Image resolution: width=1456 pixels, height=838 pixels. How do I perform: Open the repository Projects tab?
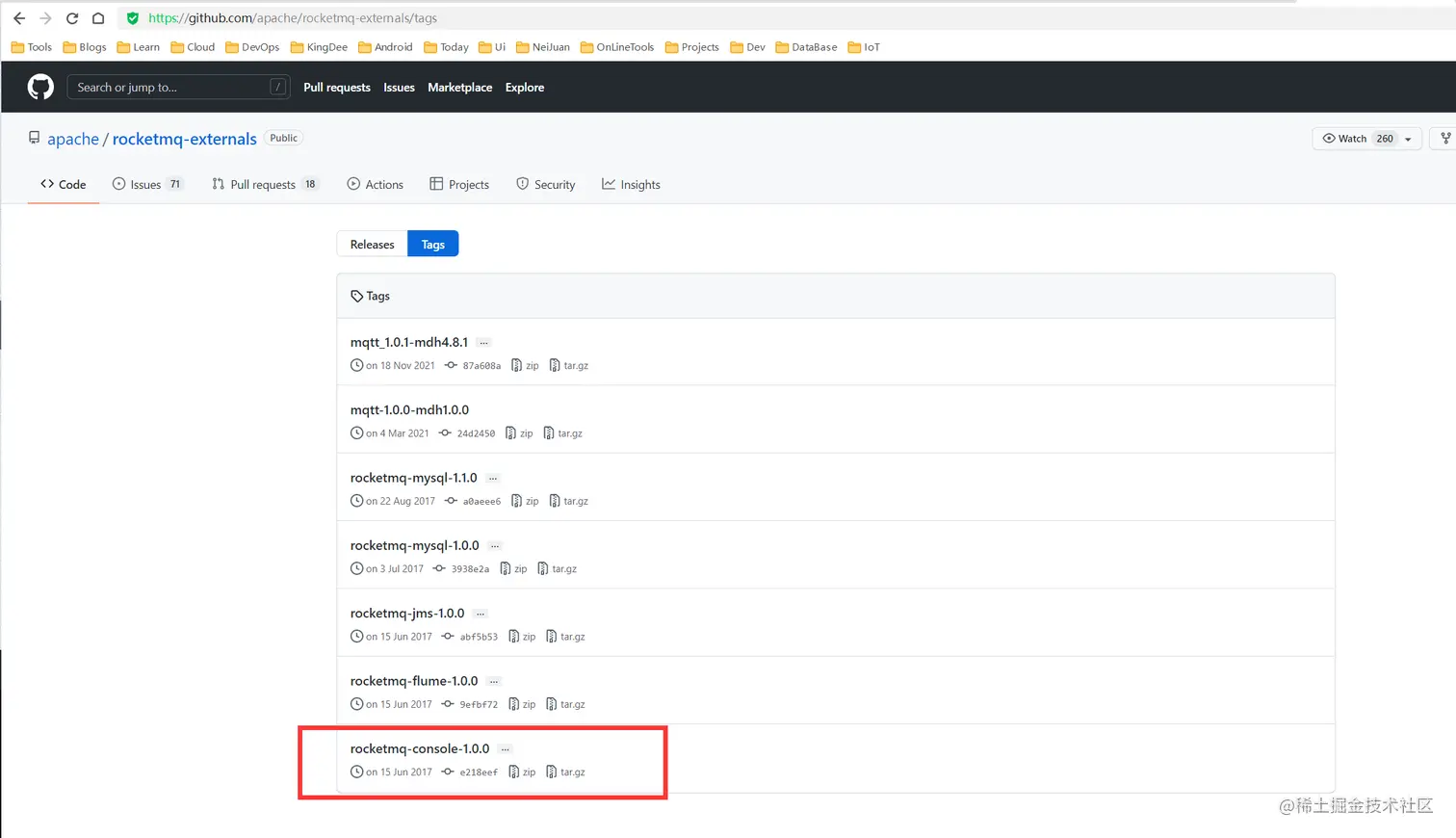point(459,185)
